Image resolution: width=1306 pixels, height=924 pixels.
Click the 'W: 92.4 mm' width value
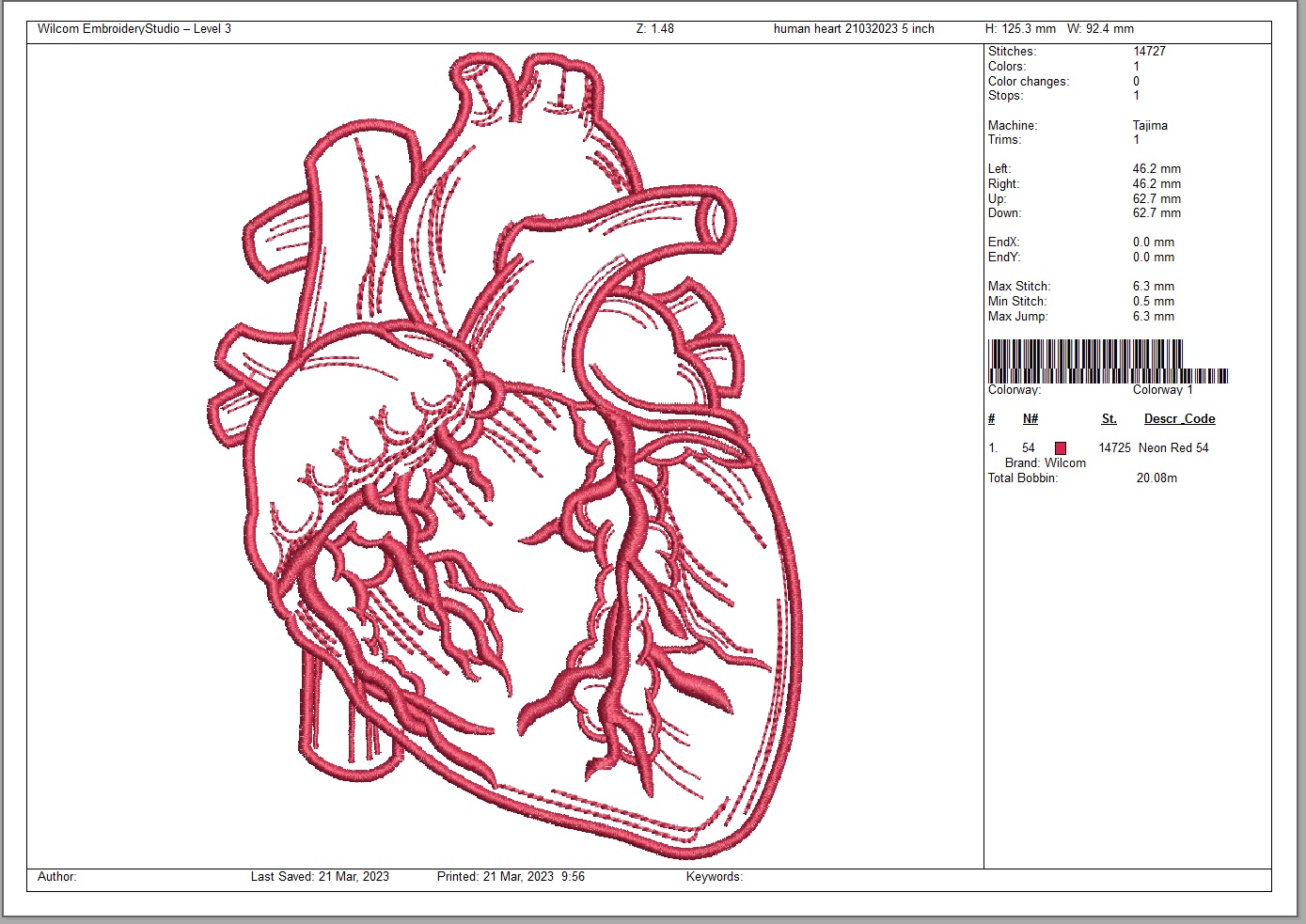(x=1101, y=29)
